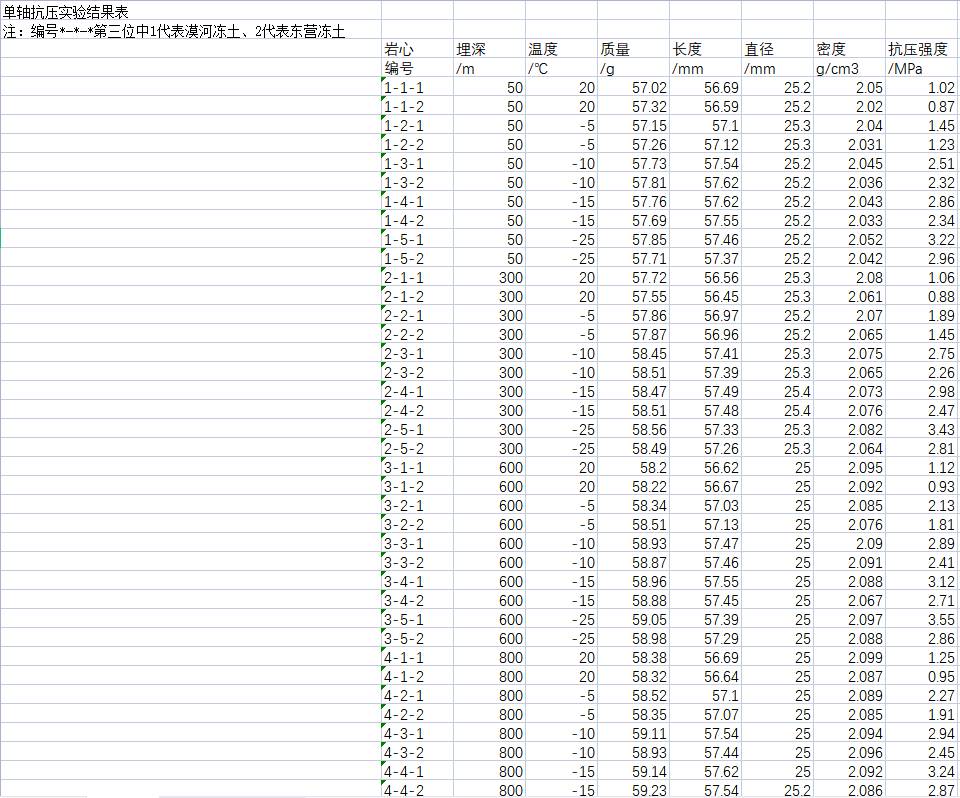The width and height of the screenshot is (960, 798).
Task: Click the green error indicator on cell 2-1-1
Action: pos(385,273)
